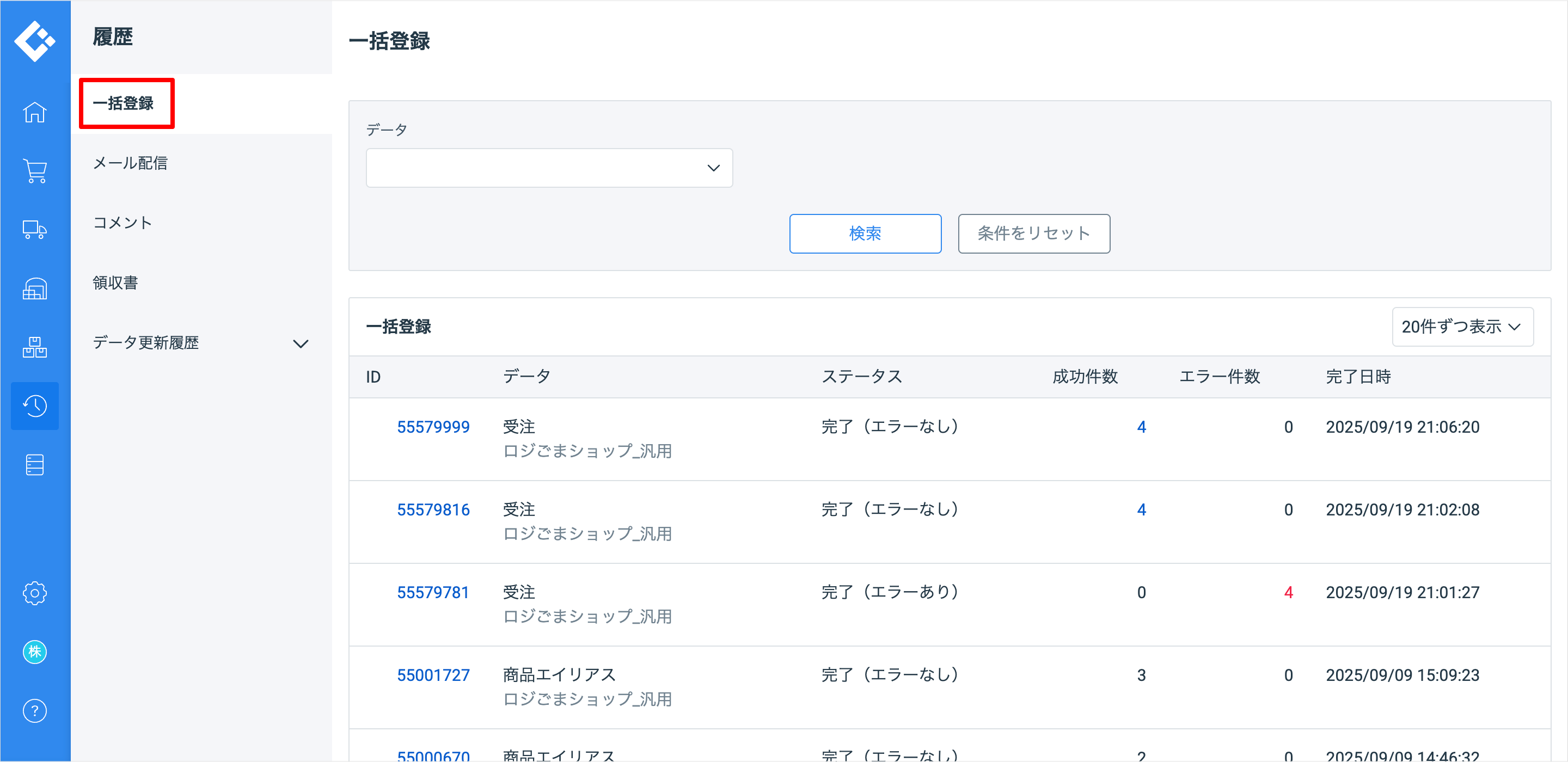Select the history clock icon

(35, 406)
